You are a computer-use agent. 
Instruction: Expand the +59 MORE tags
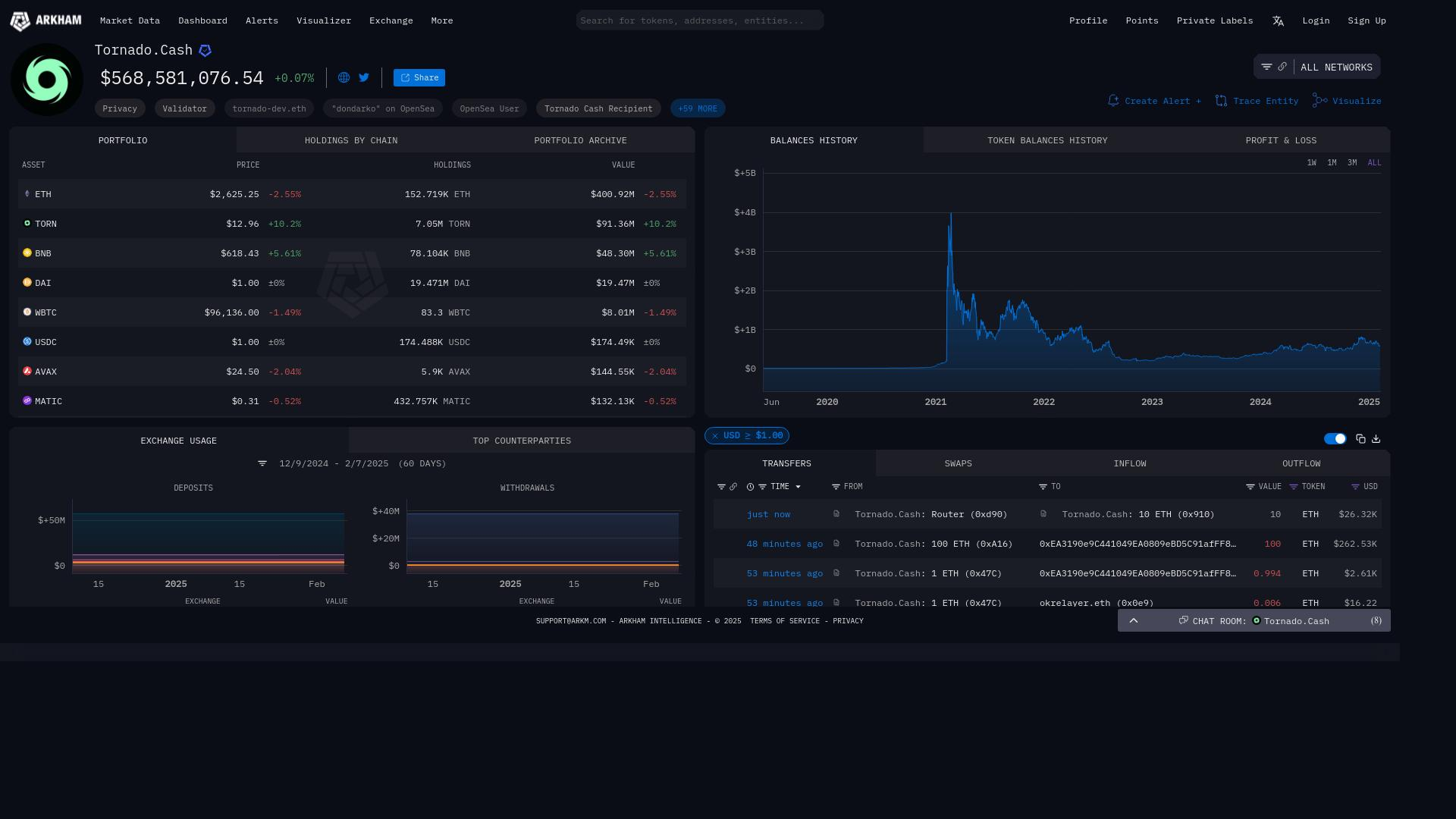698,108
